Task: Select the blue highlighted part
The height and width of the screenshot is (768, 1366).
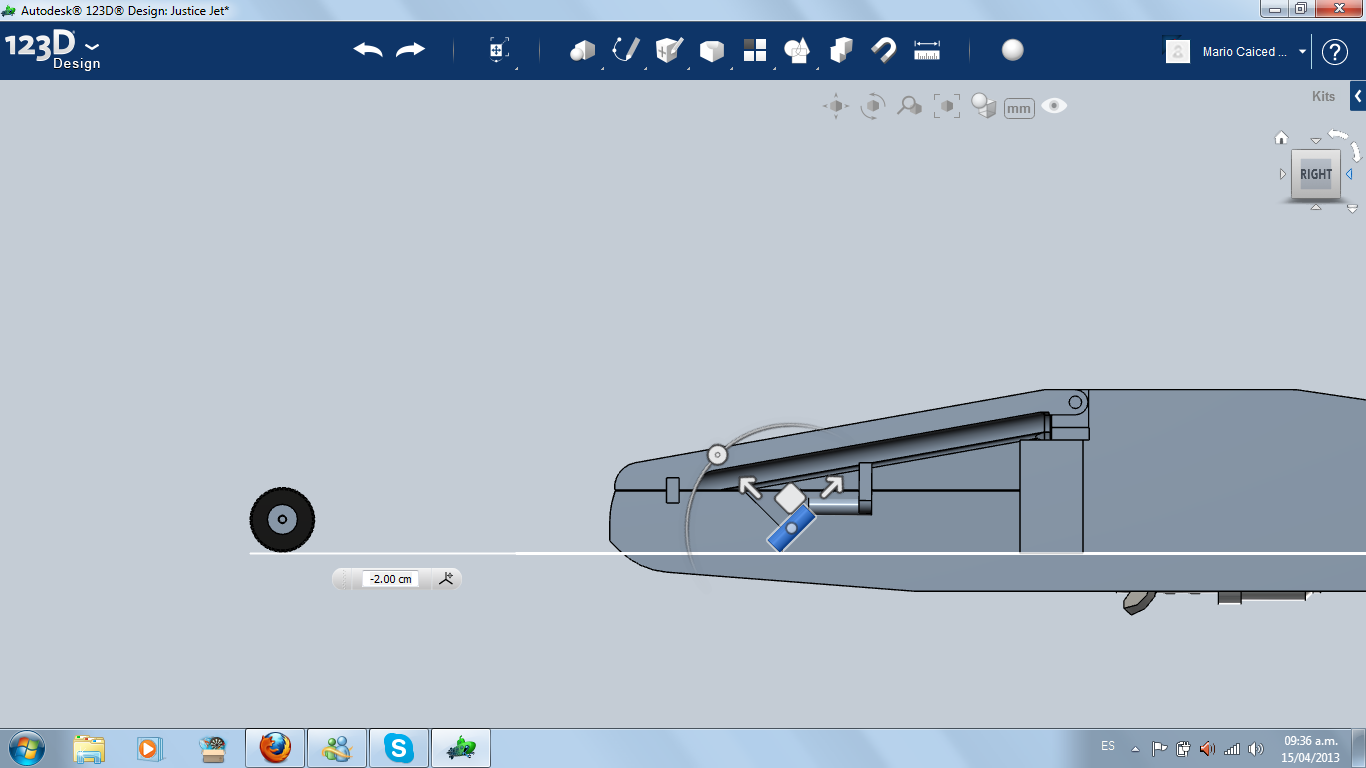Action: (x=791, y=528)
